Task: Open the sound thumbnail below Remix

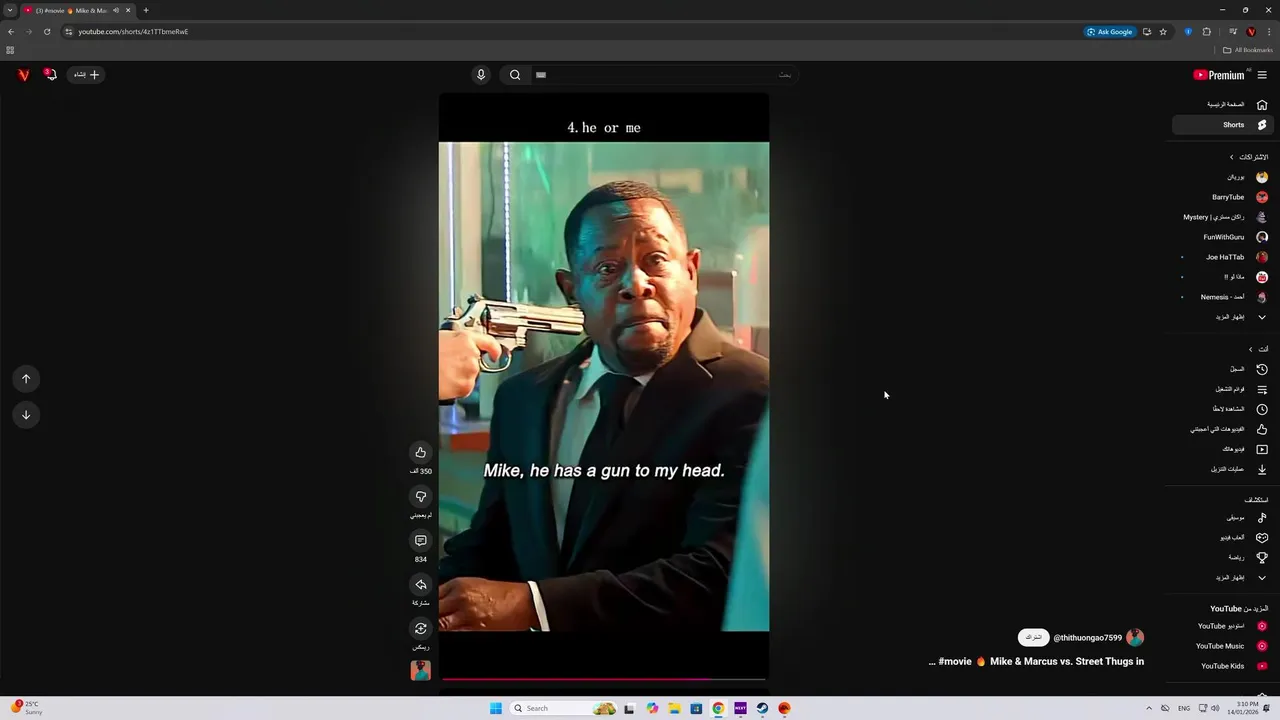Action: pos(421,670)
